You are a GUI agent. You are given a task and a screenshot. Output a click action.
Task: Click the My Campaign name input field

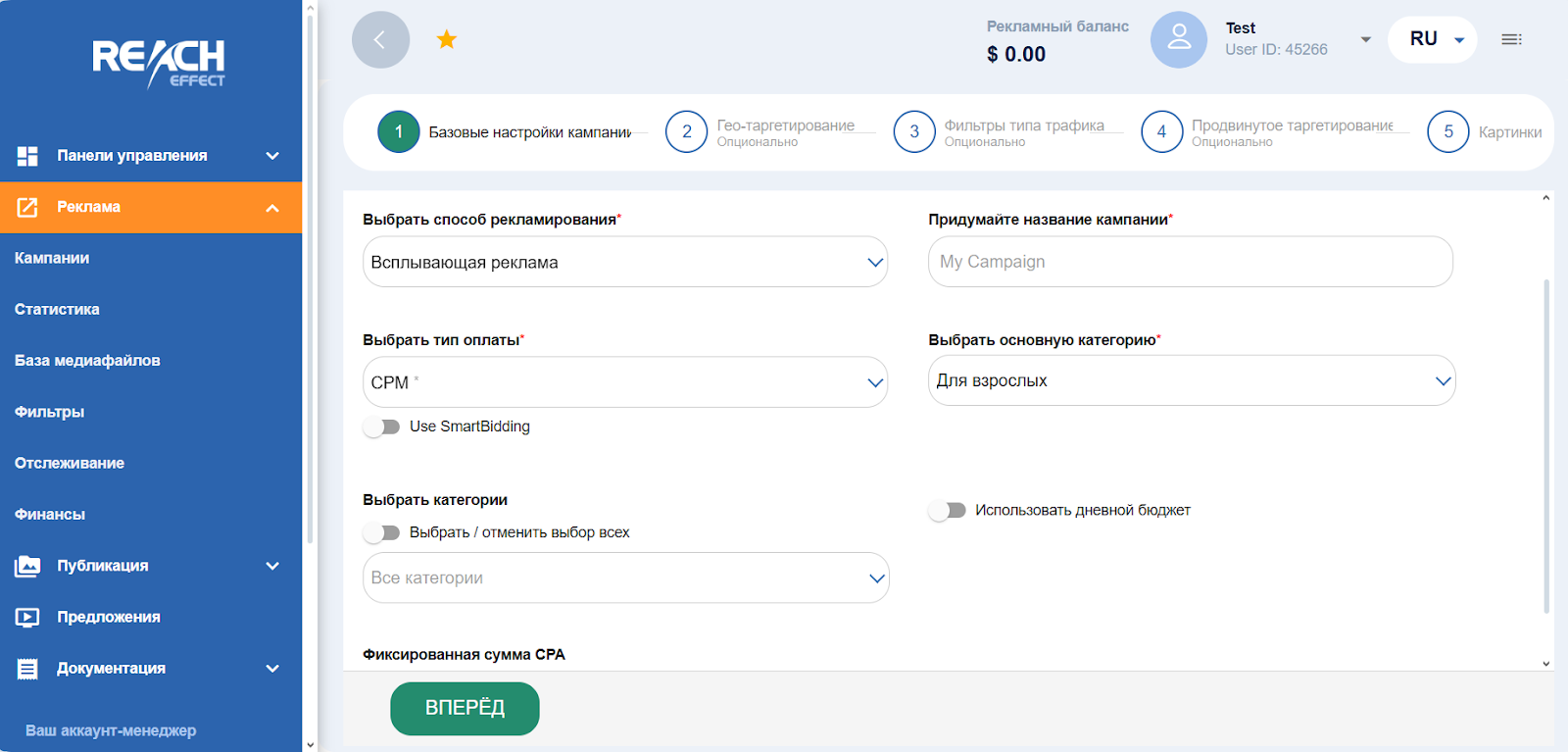pyautogui.click(x=1190, y=262)
